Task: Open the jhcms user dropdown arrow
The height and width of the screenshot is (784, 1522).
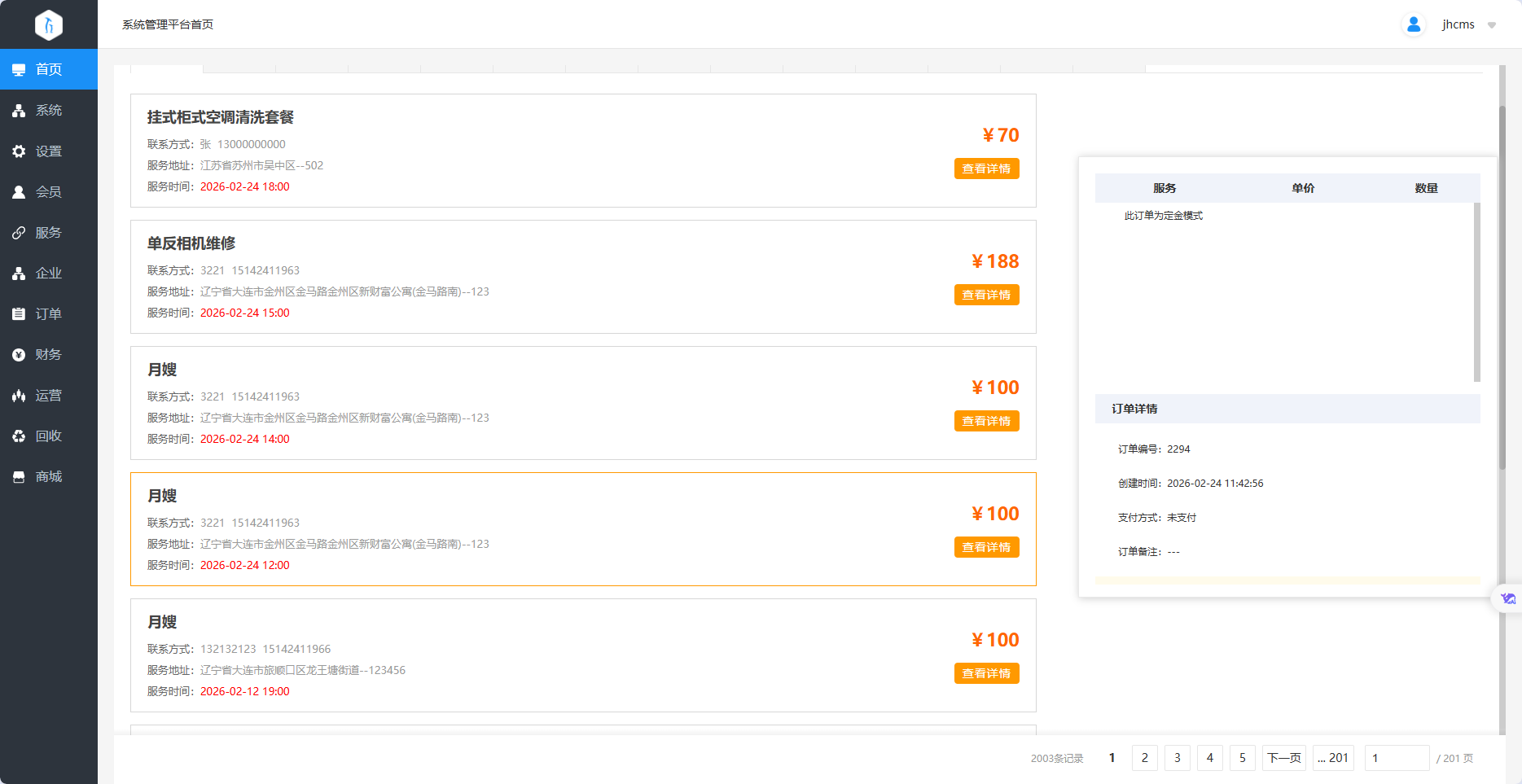Action: [1492, 25]
